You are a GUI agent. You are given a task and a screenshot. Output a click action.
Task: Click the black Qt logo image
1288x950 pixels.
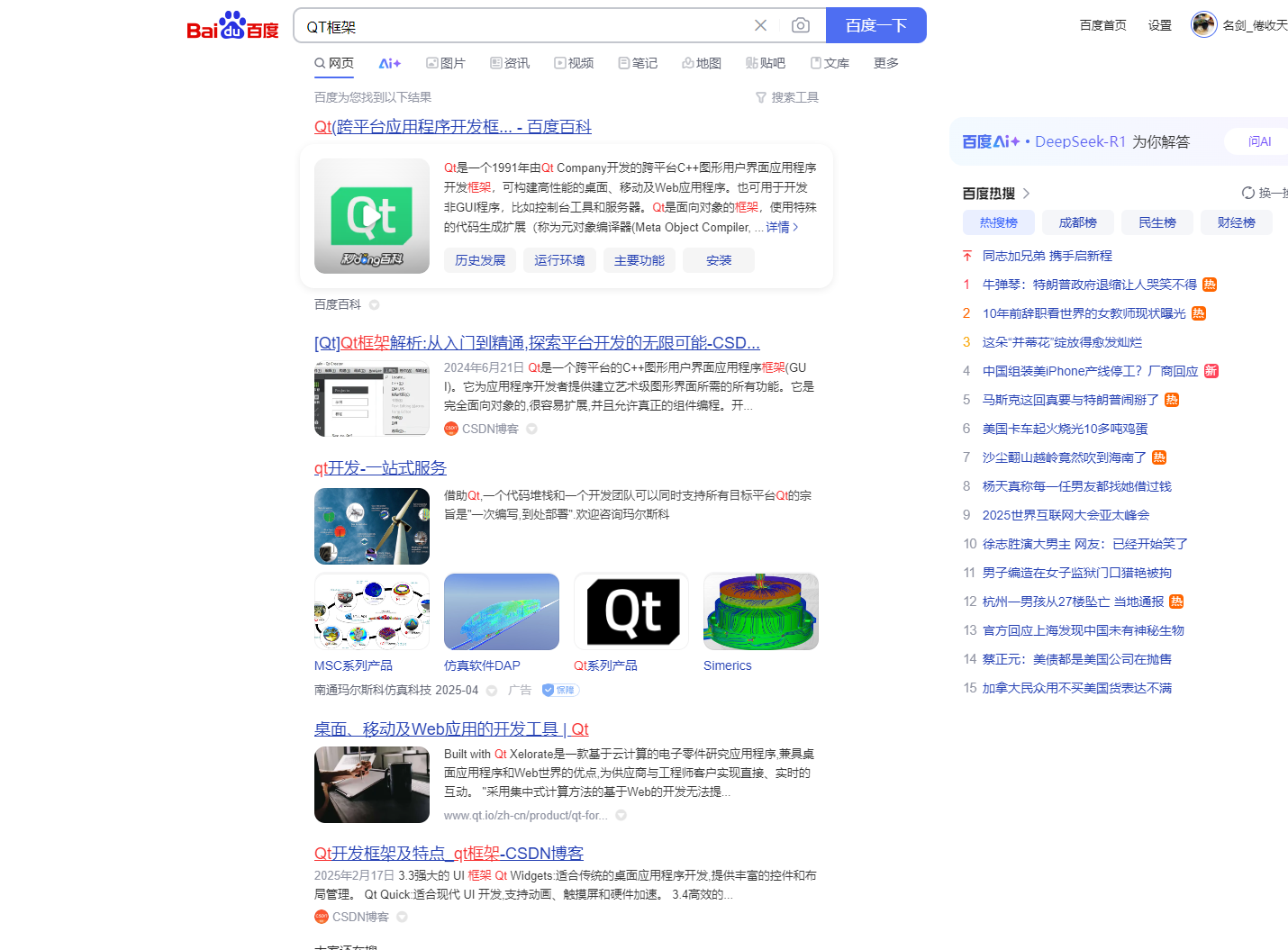(631, 611)
